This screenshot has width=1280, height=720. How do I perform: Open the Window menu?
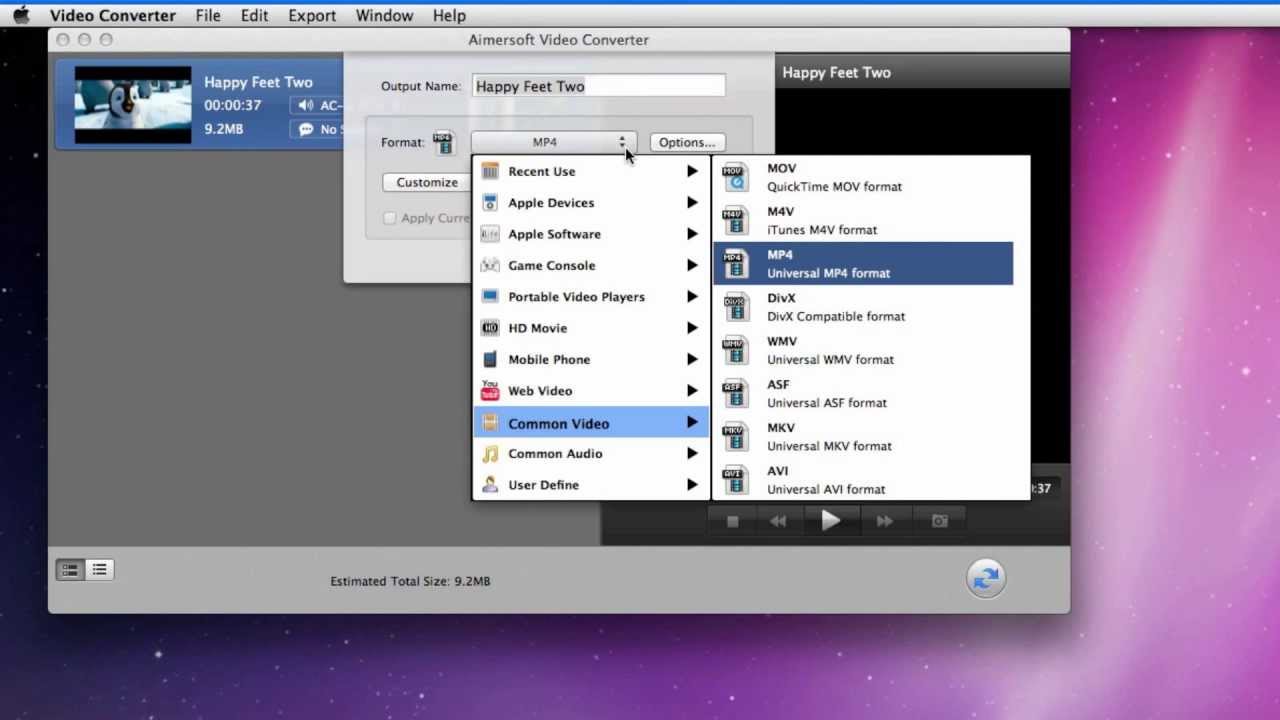(x=384, y=15)
